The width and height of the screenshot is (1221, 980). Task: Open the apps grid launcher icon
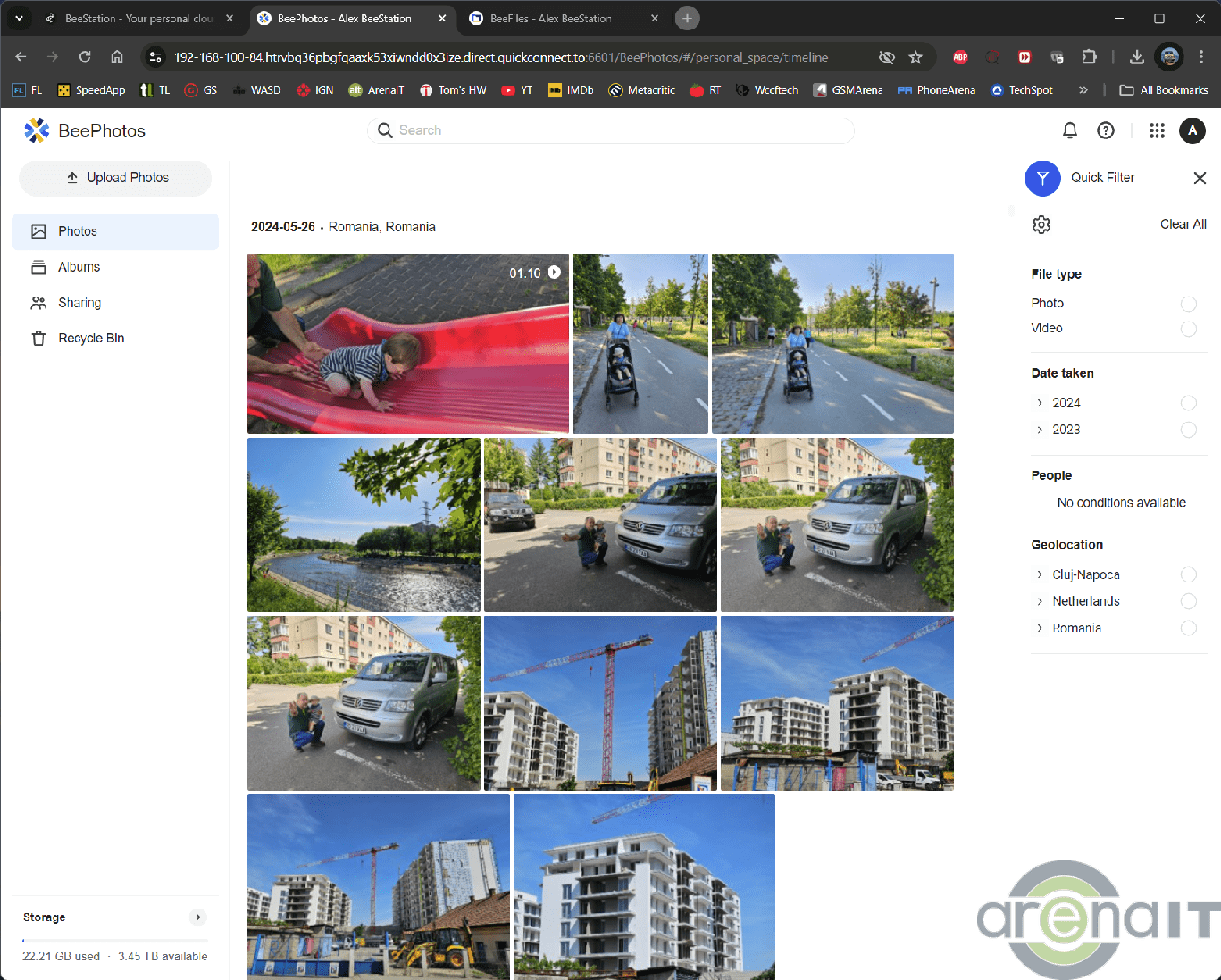tap(1157, 130)
